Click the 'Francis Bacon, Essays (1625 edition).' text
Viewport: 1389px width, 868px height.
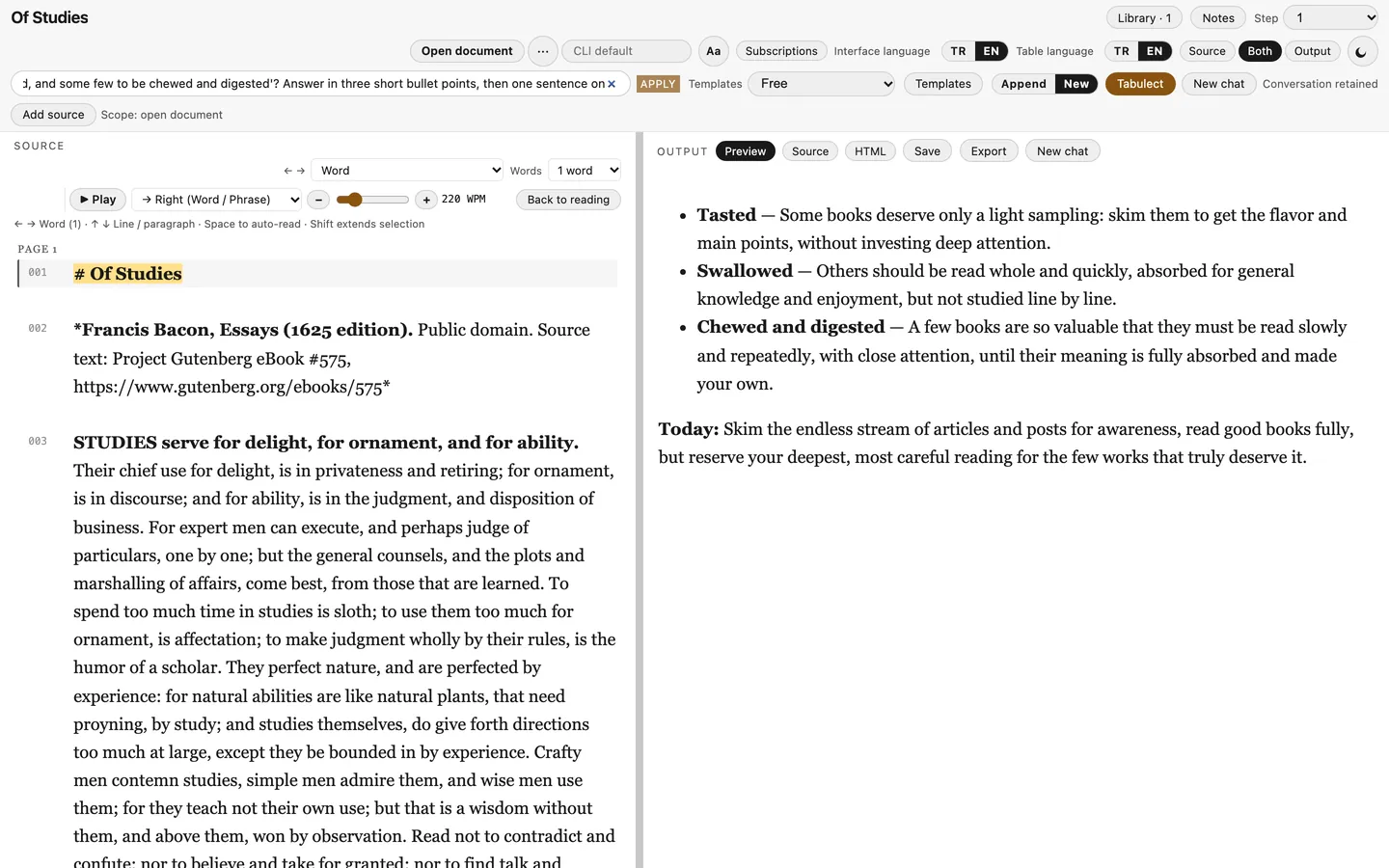244,330
